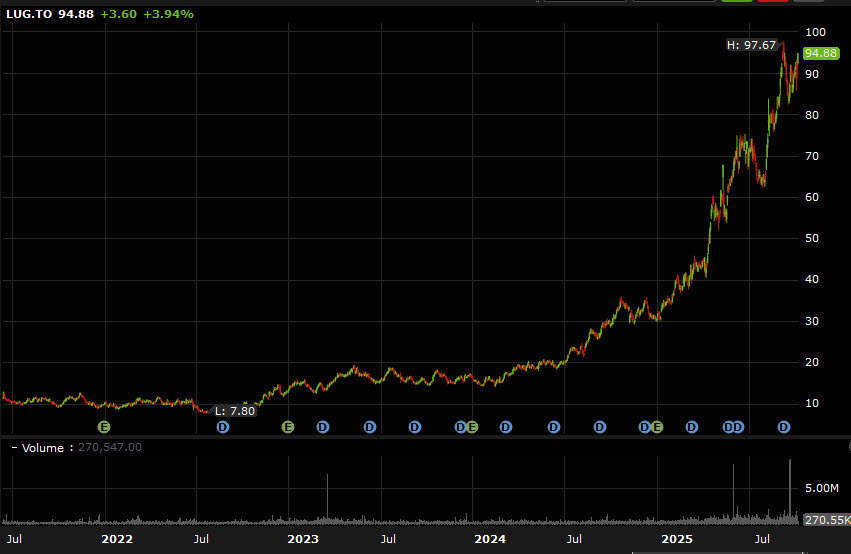Open the earnings marker at start of 2025

tap(657, 427)
